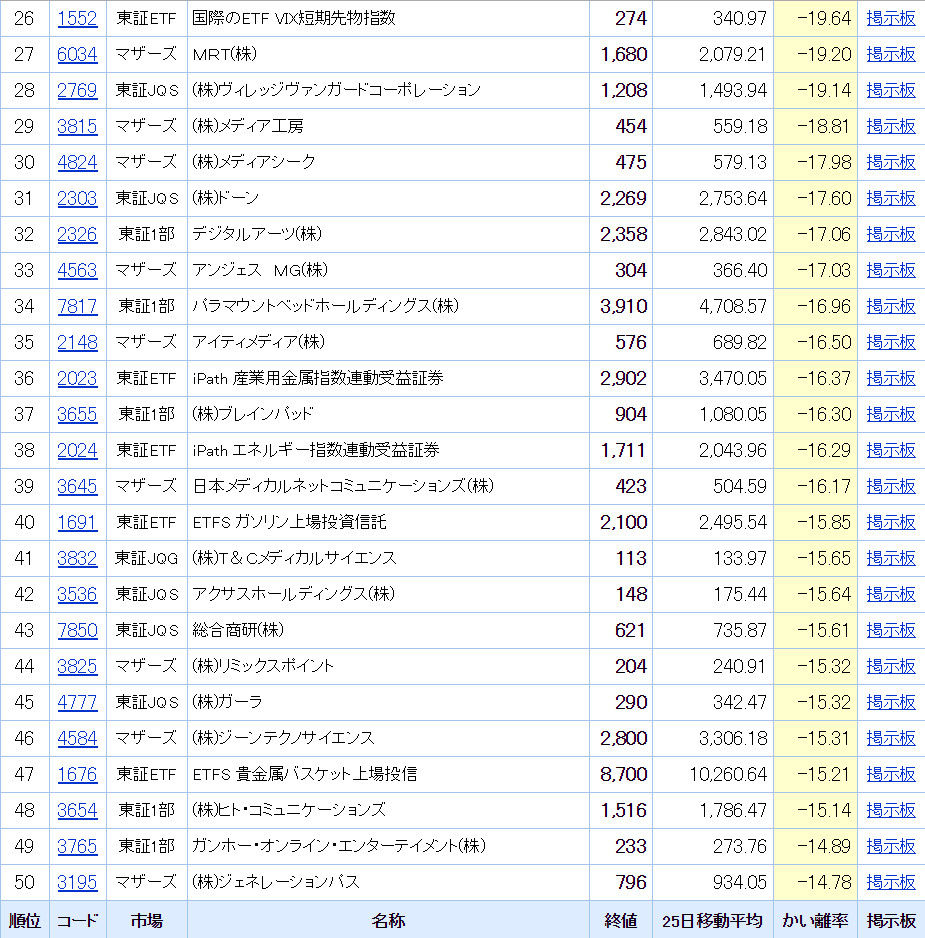Open stock code 3655 link
Screen dimensions: 925x938
pos(77,414)
